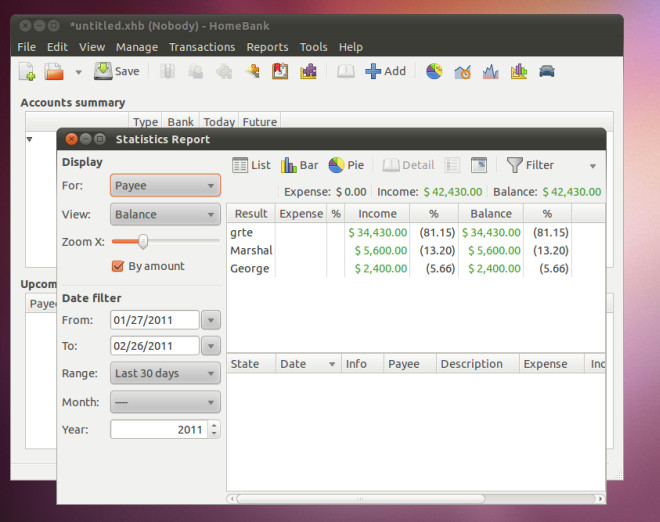The width and height of the screenshot is (660, 522).
Task: Click the Show transactions book icon
Action: coord(346,71)
